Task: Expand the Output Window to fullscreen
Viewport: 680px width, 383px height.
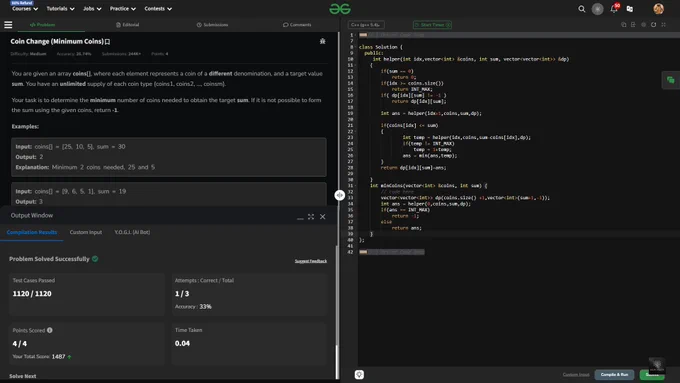Action: pos(311,216)
